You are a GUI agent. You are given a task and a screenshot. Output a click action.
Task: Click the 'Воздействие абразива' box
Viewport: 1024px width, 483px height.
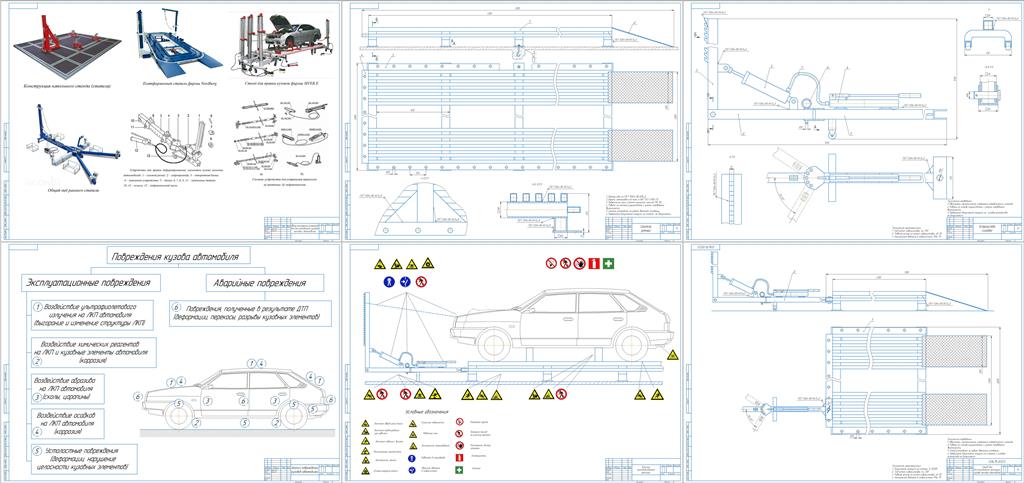tap(68, 388)
